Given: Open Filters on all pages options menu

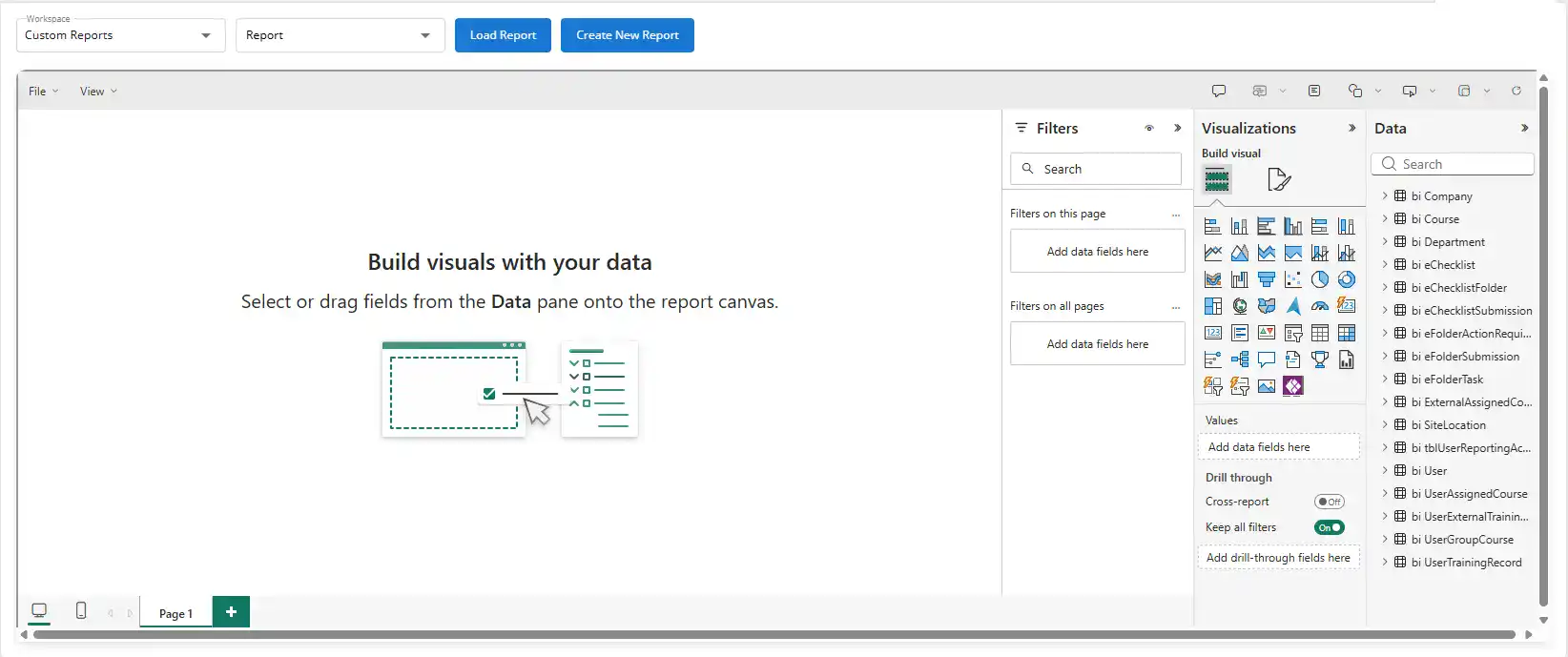Looking at the screenshot, I should 1176,307.
